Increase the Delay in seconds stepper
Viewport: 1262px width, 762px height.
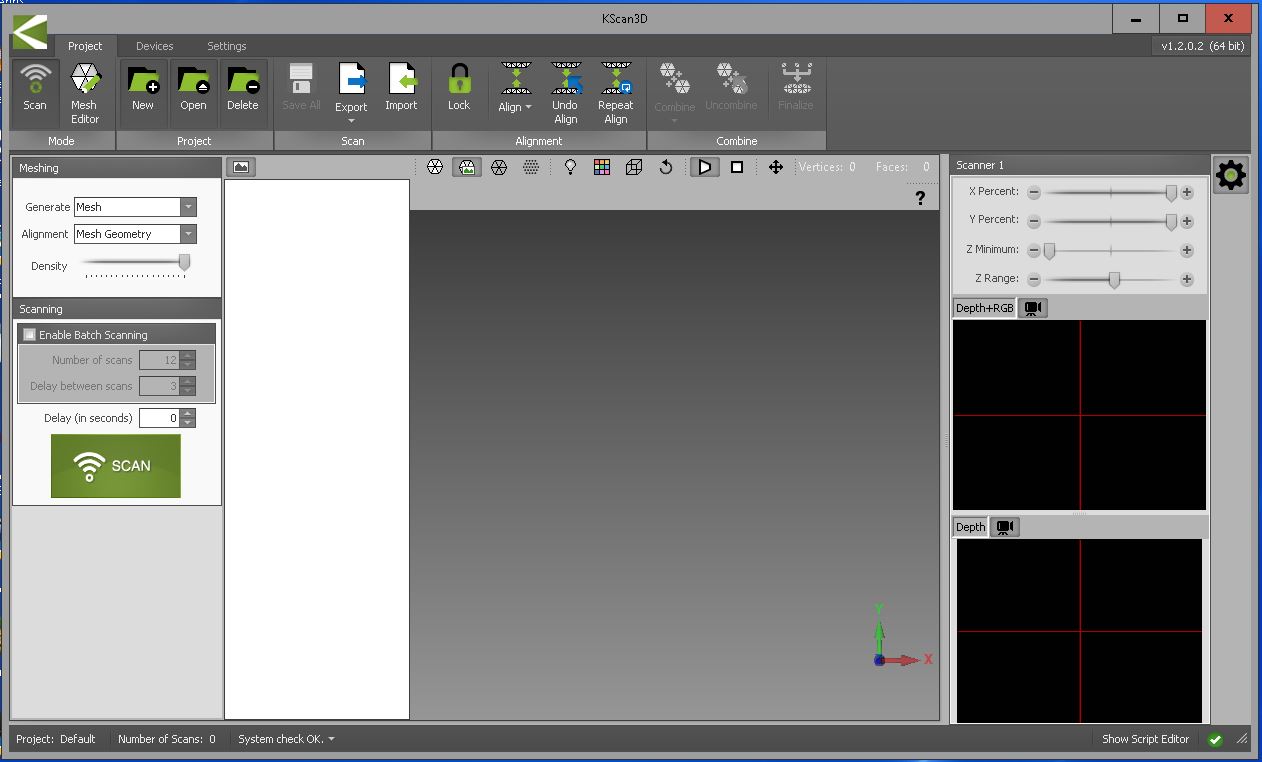[x=188, y=413]
